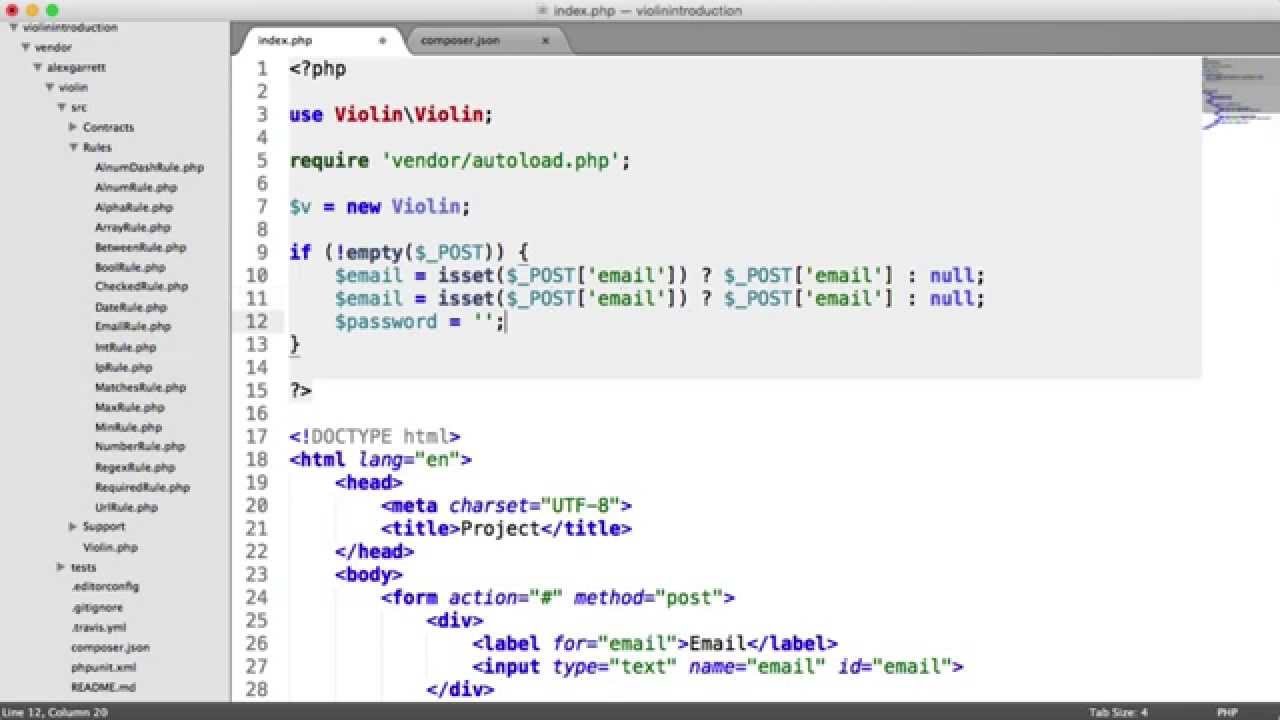Open README.md in the sidebar
Screen dimensions: 1280x720
102,687
